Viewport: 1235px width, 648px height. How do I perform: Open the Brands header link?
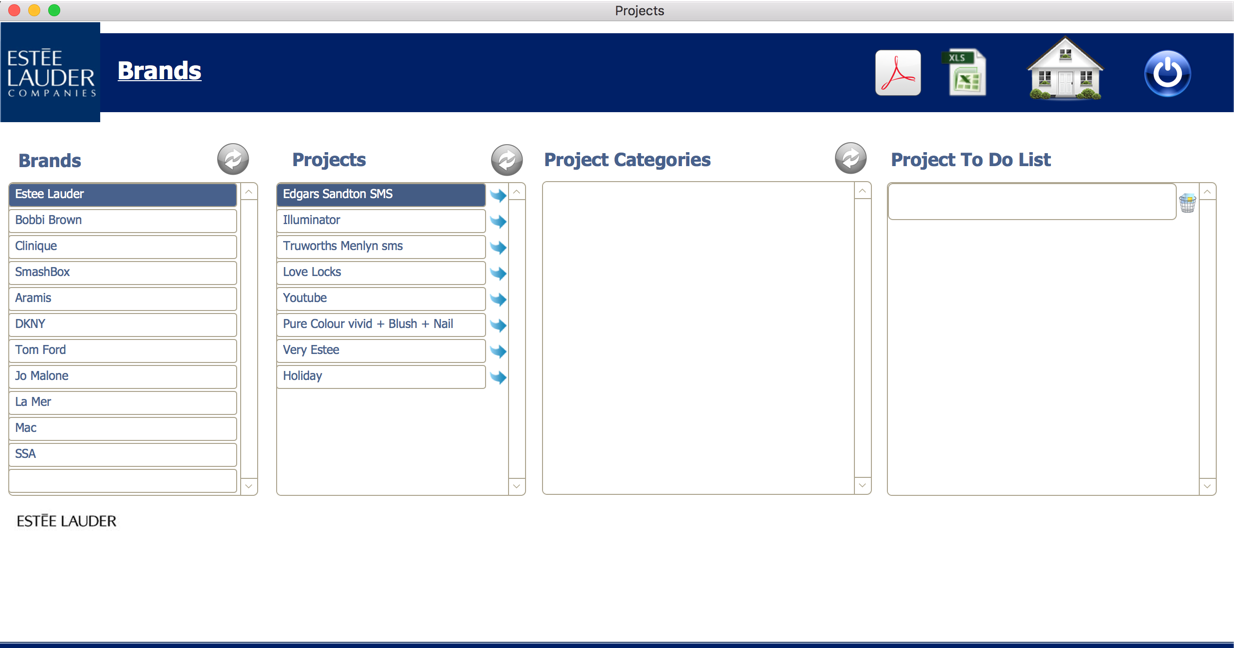159,71
